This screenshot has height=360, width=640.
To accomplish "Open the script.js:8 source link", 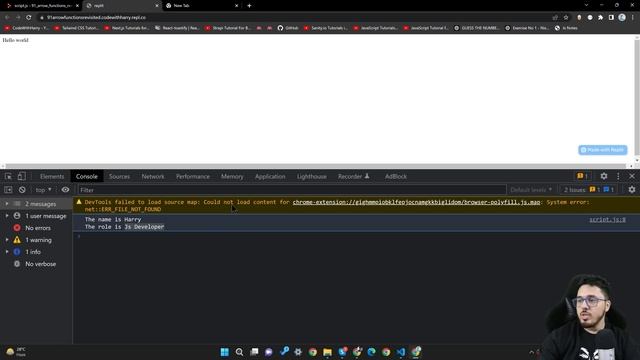I will pyautogui.click(x=607, y=220).
